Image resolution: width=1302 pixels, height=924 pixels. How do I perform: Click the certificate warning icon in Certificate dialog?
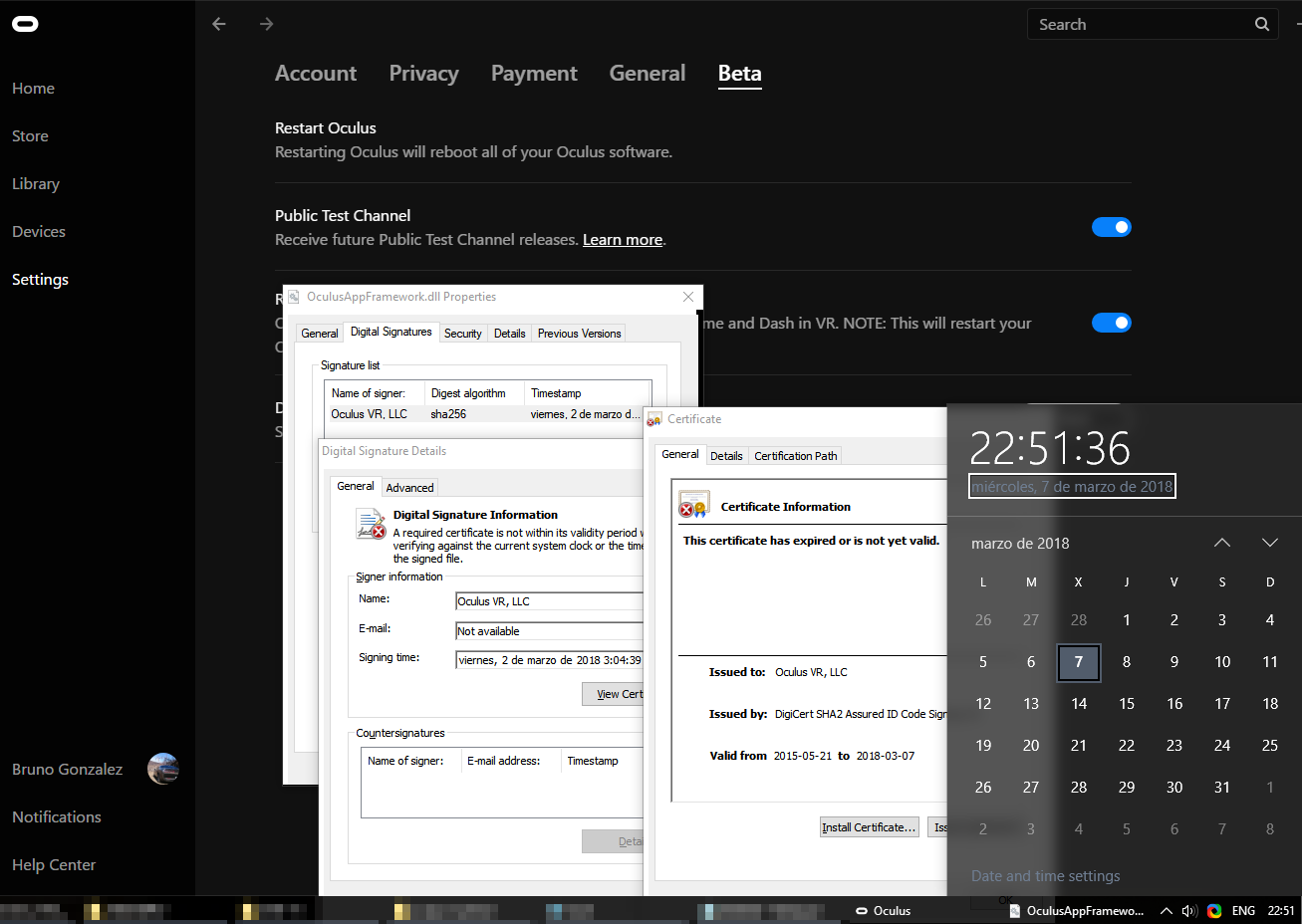tap(693, 504)
